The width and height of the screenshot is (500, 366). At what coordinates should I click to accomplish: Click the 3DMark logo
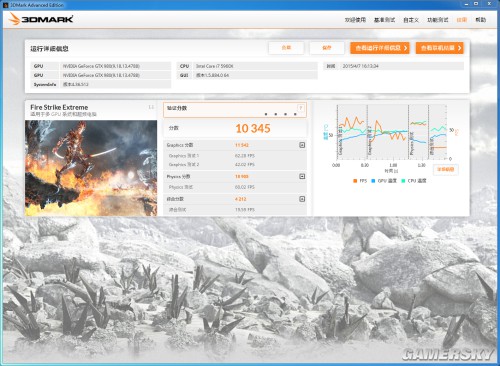[41, 19]
